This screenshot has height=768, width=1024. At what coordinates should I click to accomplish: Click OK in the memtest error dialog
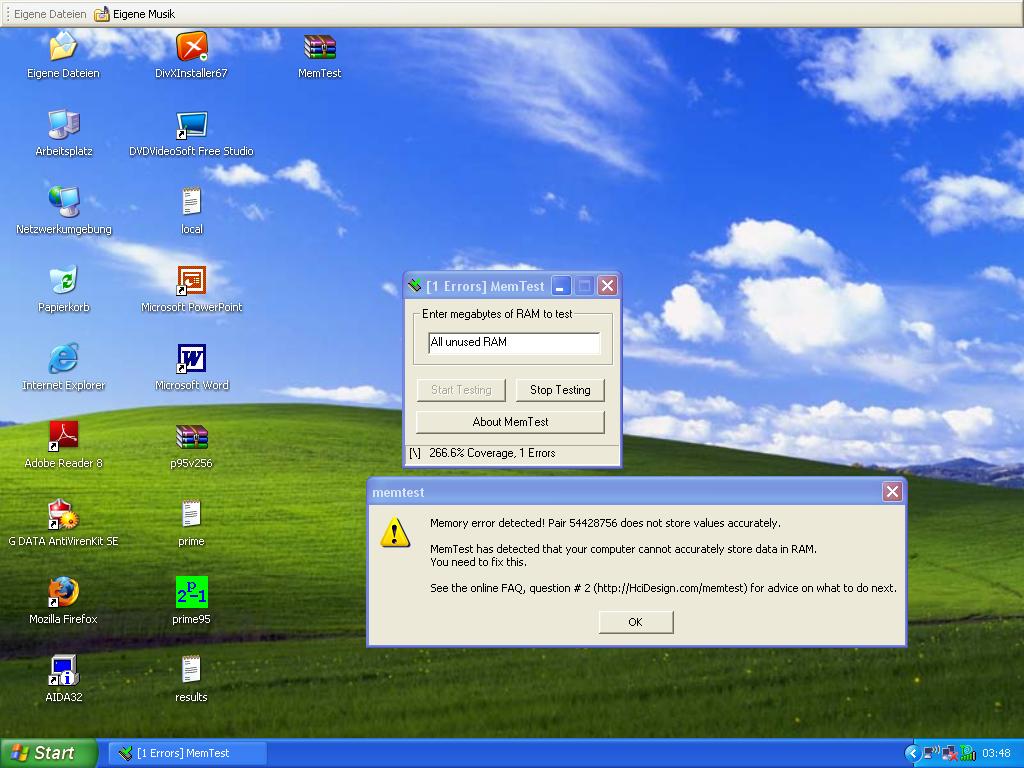click(x=635, y=622)
